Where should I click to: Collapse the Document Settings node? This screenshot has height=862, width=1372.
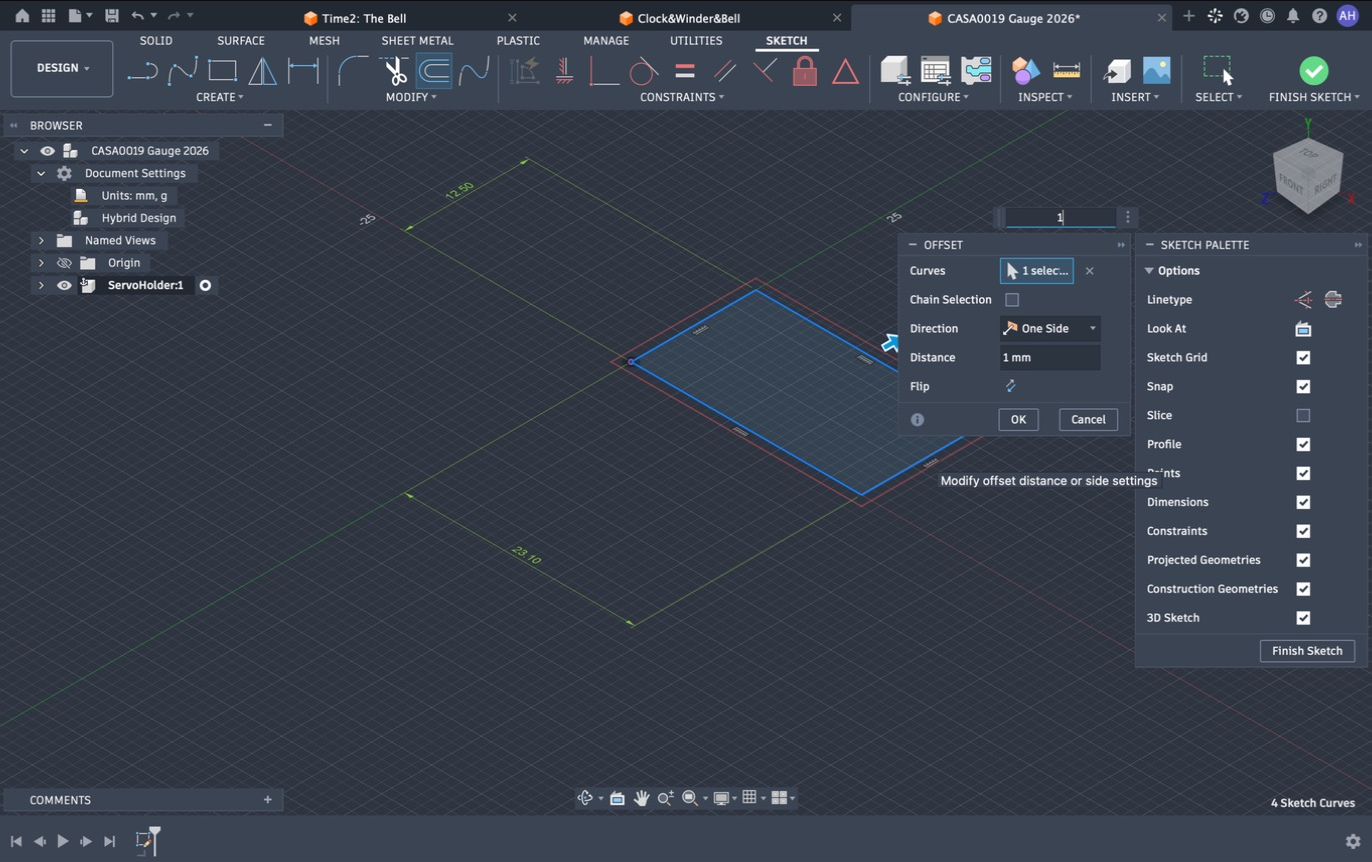pyautogui.click(x=41, y=173)
